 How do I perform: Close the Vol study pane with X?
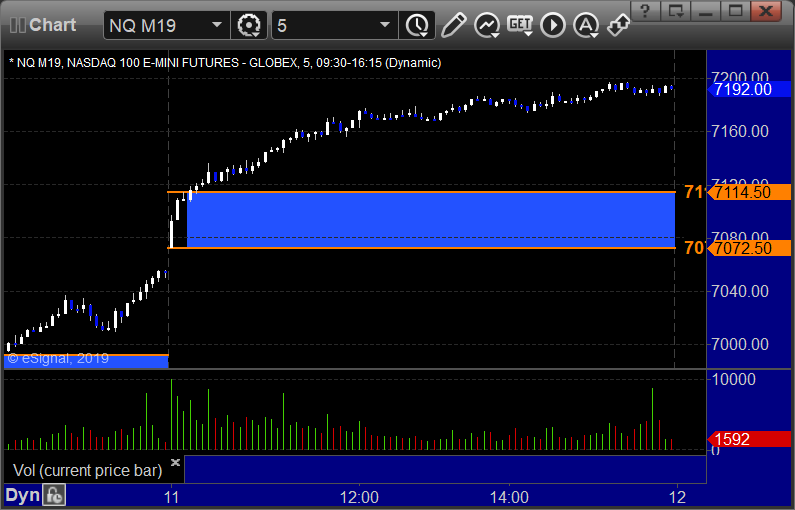175,462
